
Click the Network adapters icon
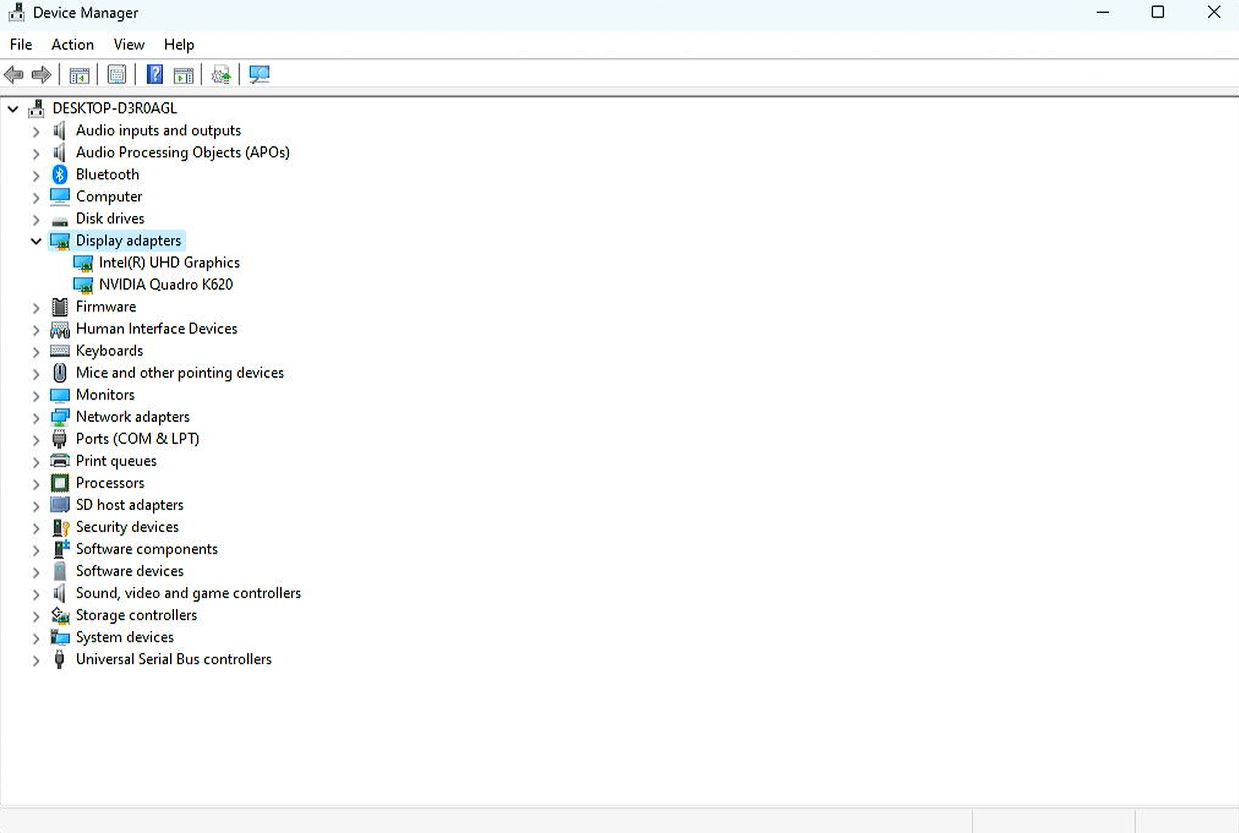coord(60,417)
